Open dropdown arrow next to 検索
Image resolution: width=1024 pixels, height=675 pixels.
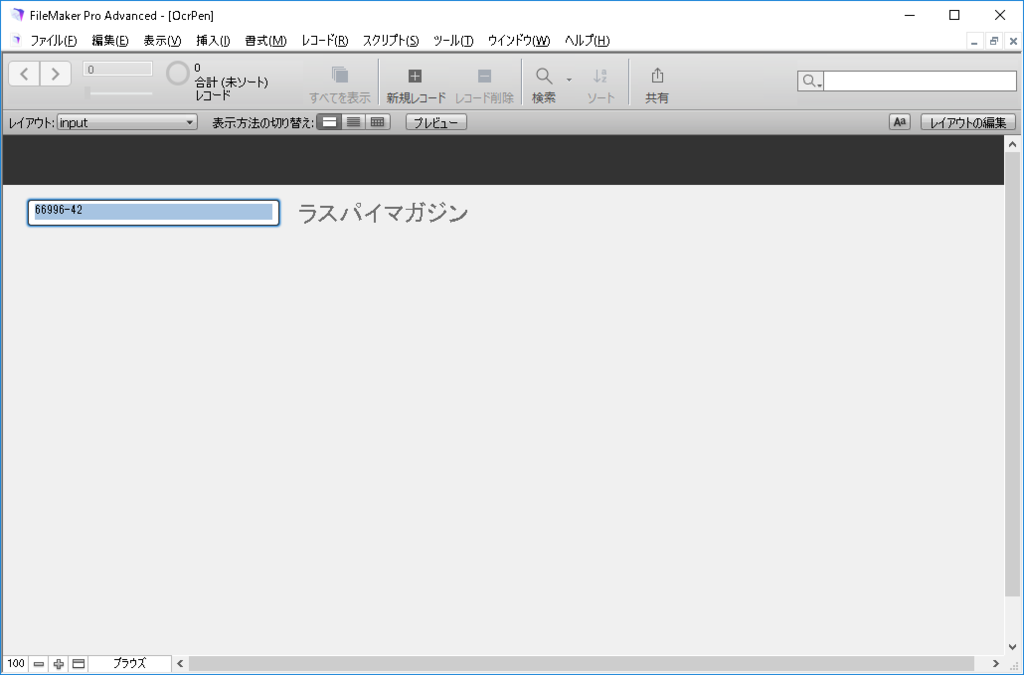click(x=569, y=80)
